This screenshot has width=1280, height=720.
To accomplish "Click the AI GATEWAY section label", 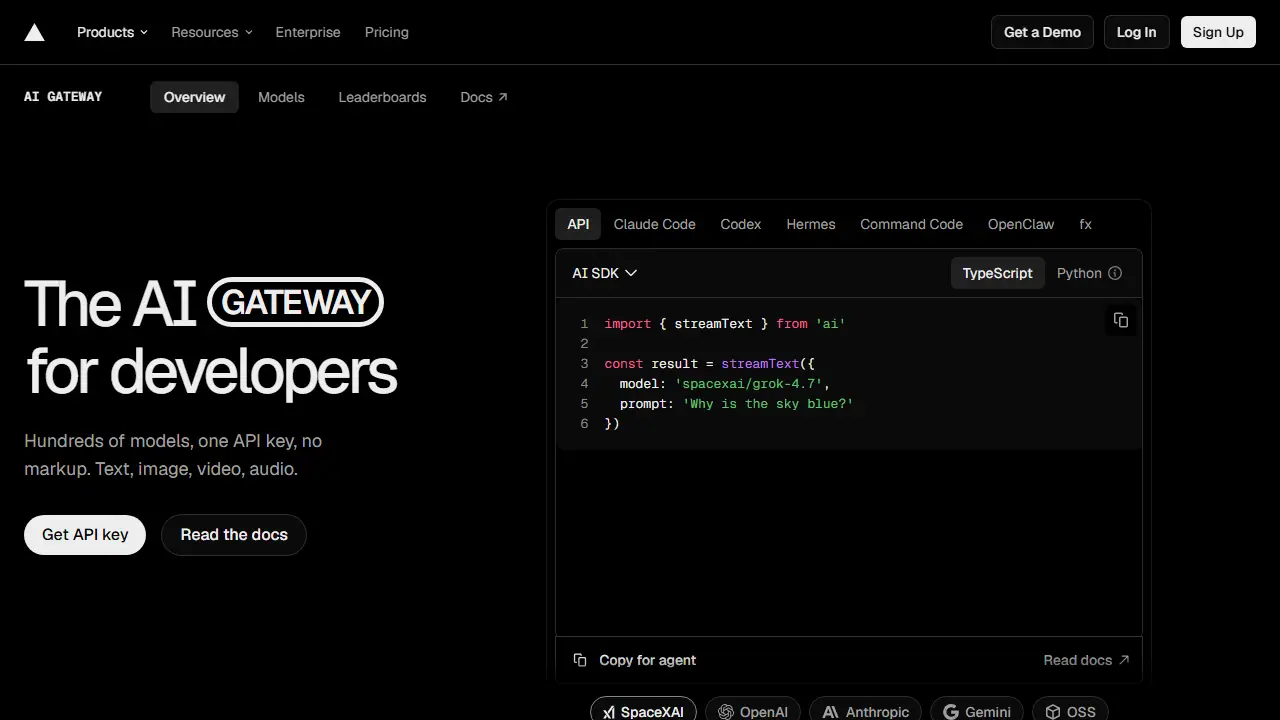I will (63, 97).
